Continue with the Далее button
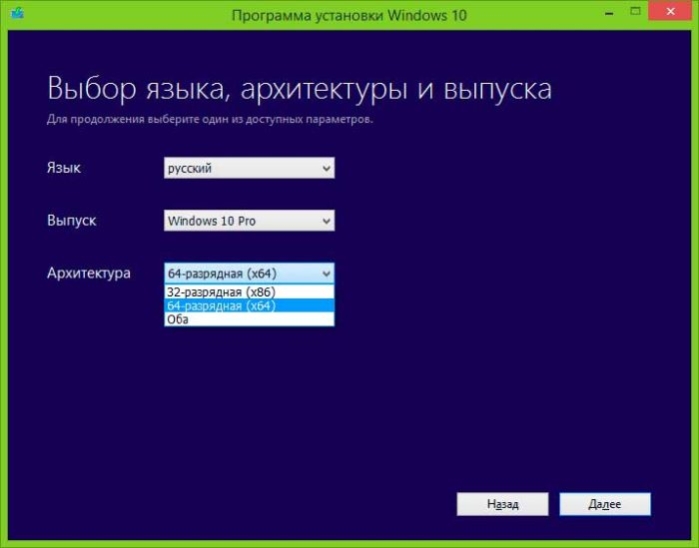699x548 pixels. [x=605, y=504]
